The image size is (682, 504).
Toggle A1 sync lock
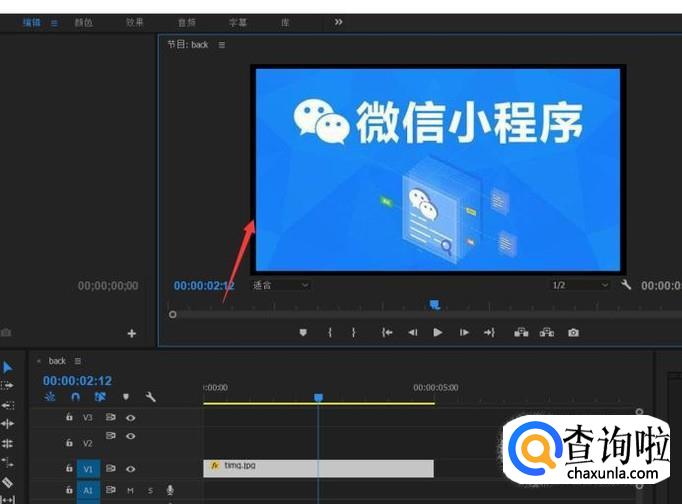click(110, 490)
